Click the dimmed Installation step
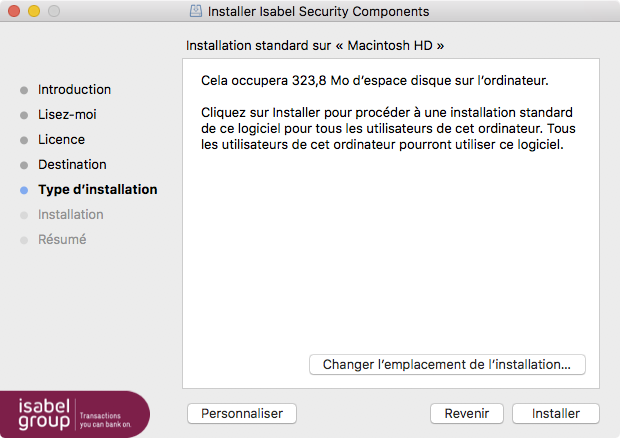620x438 pixels. [71, 215]
